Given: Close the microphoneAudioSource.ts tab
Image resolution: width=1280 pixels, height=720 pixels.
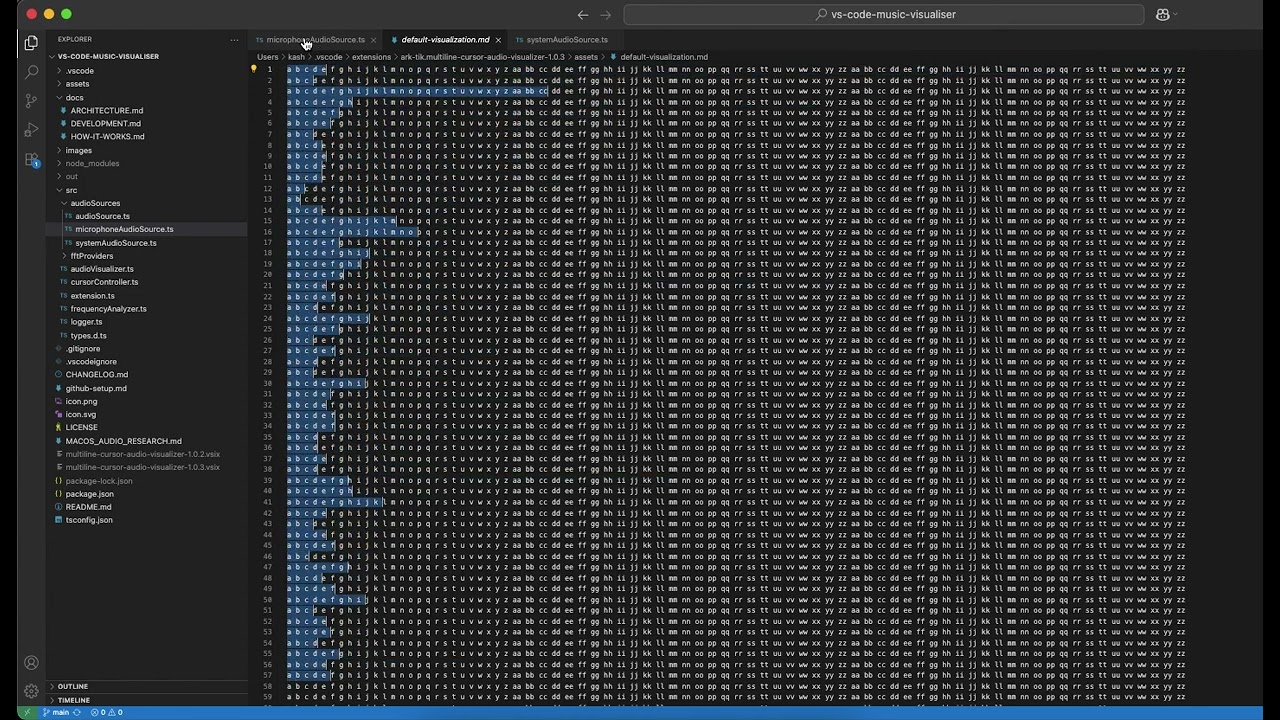Looking at the screenshot, I should (x=373, y=40).
